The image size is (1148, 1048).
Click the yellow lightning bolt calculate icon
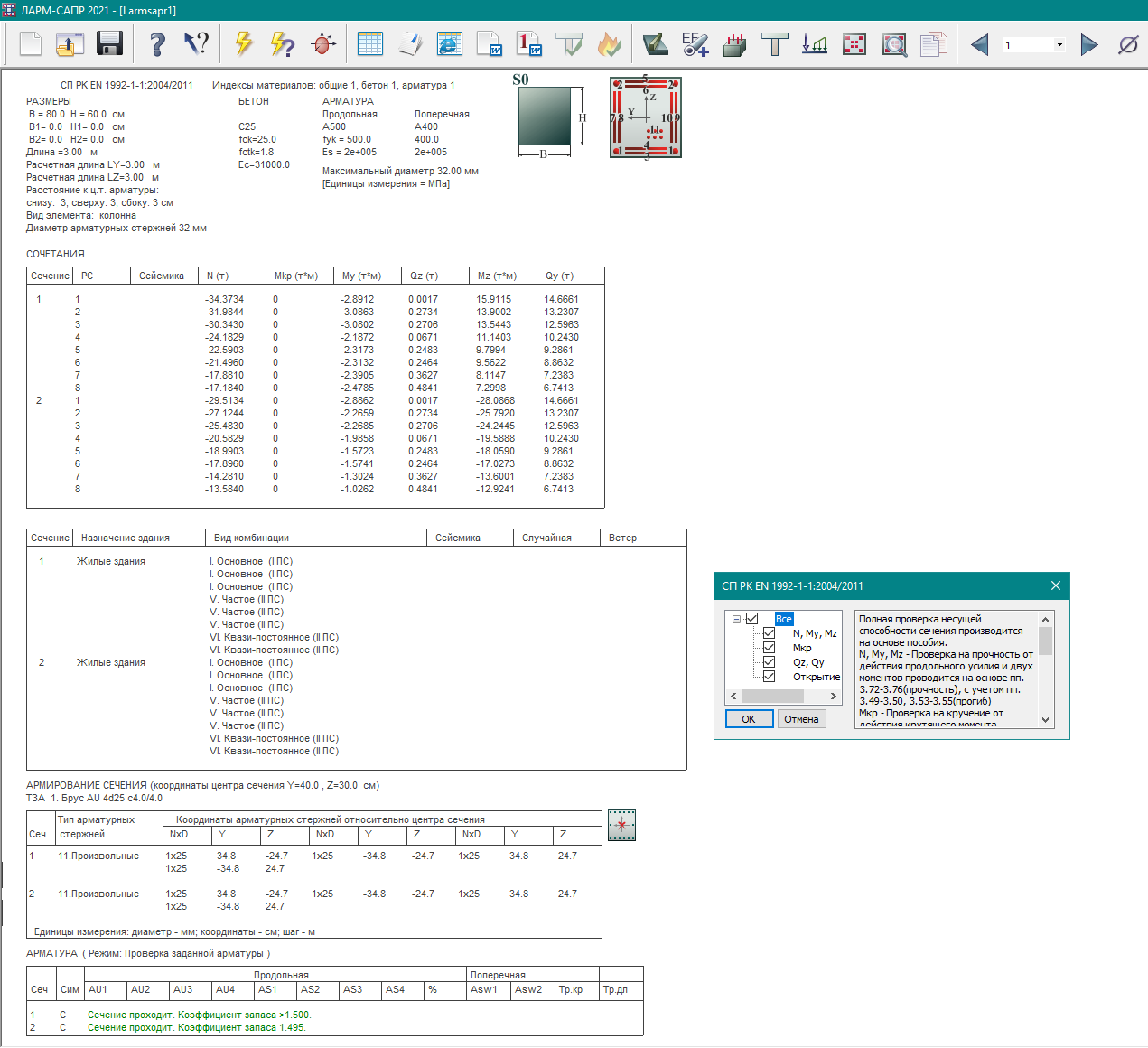pos(243,43)
